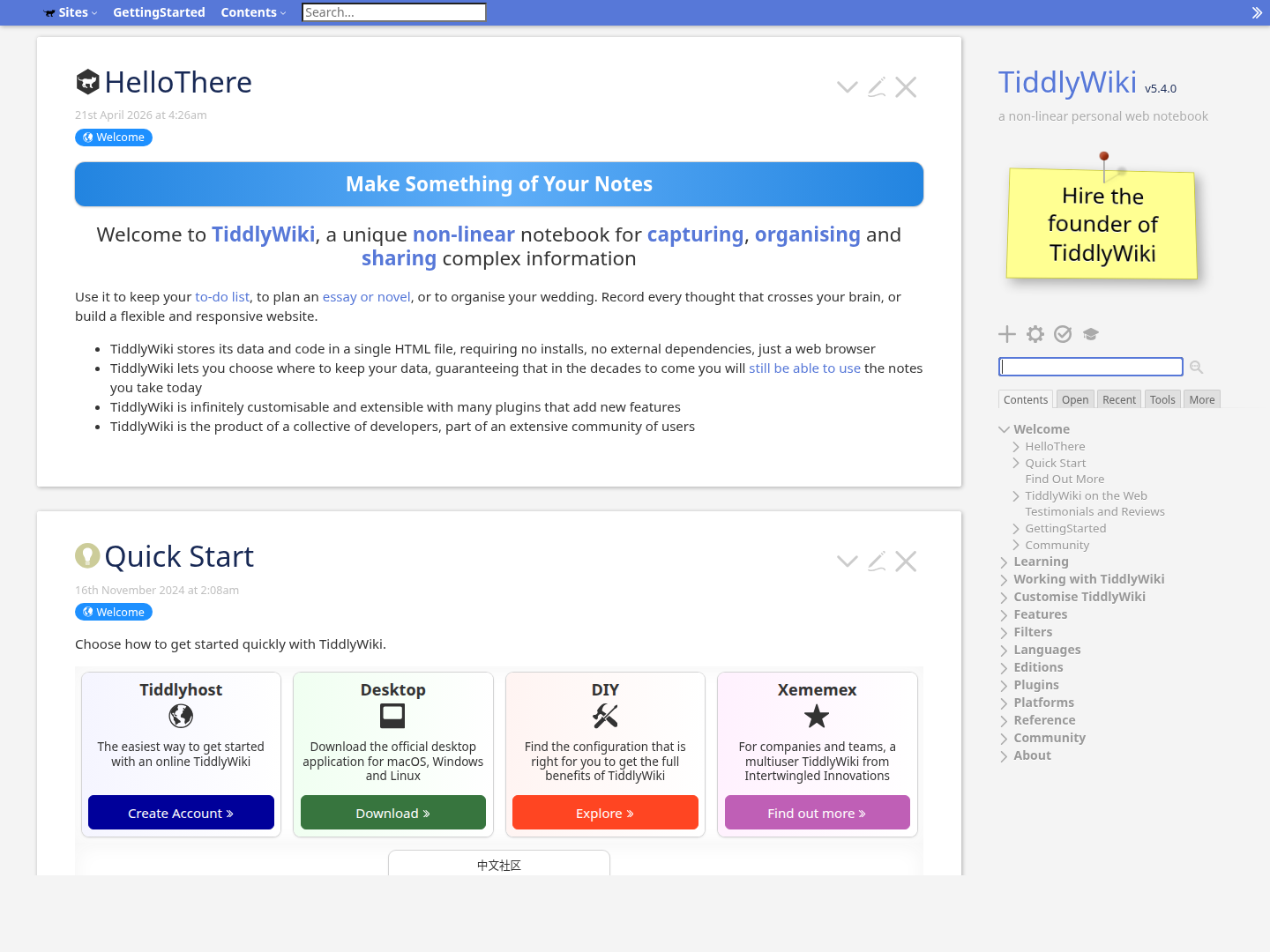Click the HelloThere tiddler title icon
Screen dimensions: 1270x952
(x=87, y=82)
